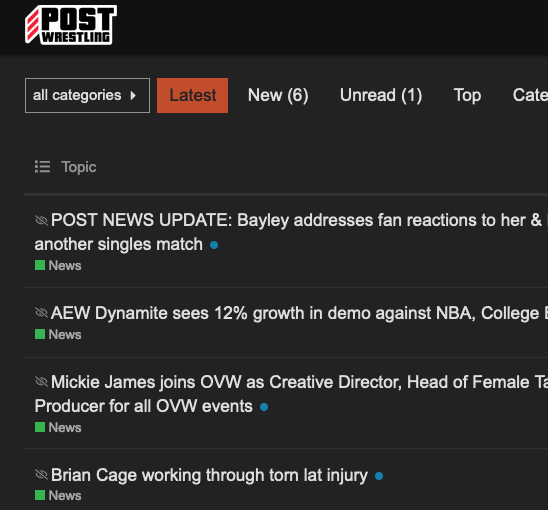Image resolution: width=548 pixels, height=510 pixels.
Task: Click News category under Bayley topic
Action: [x=58, y=265]
